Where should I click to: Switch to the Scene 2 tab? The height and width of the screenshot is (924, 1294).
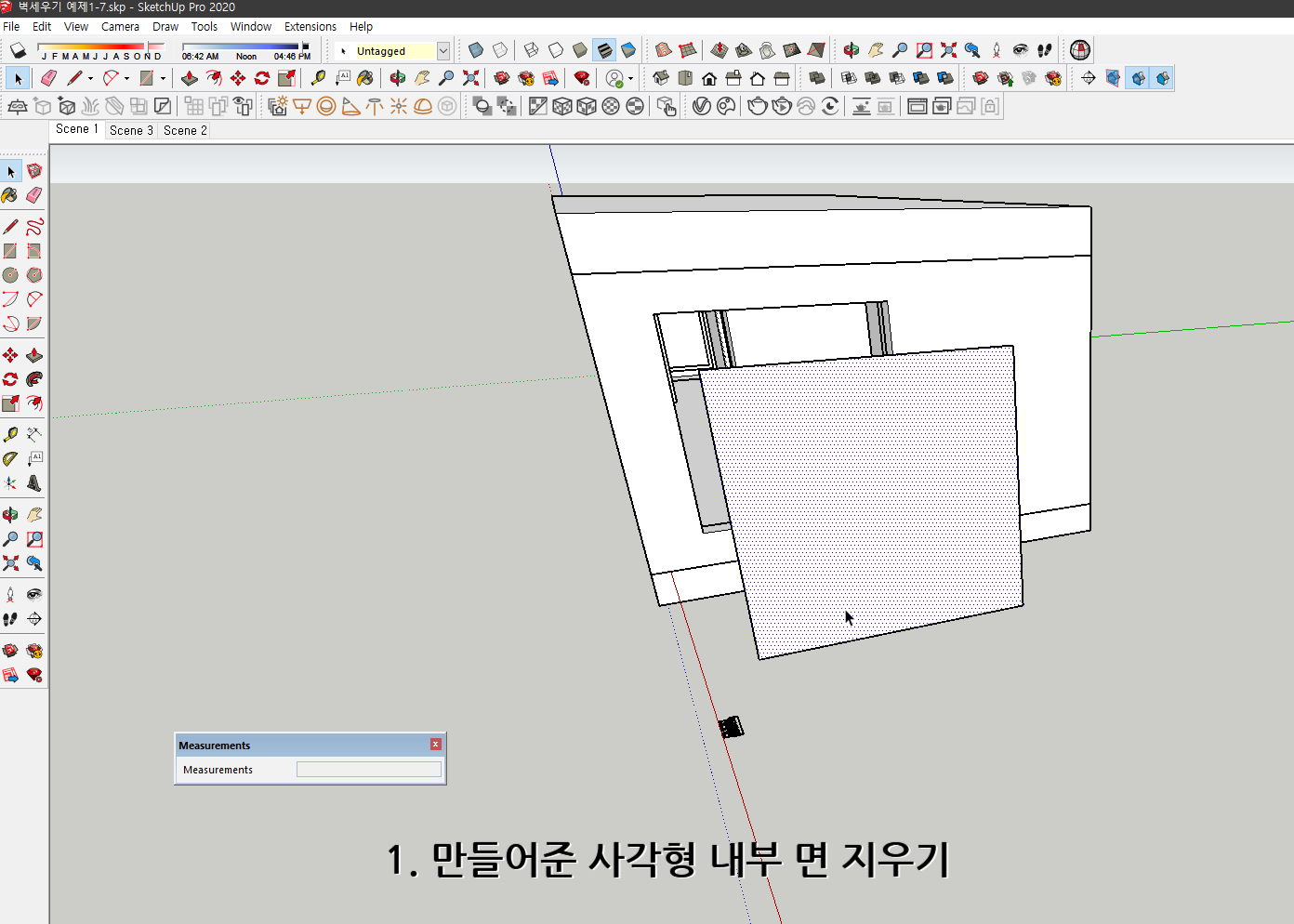tap(184, 130)
